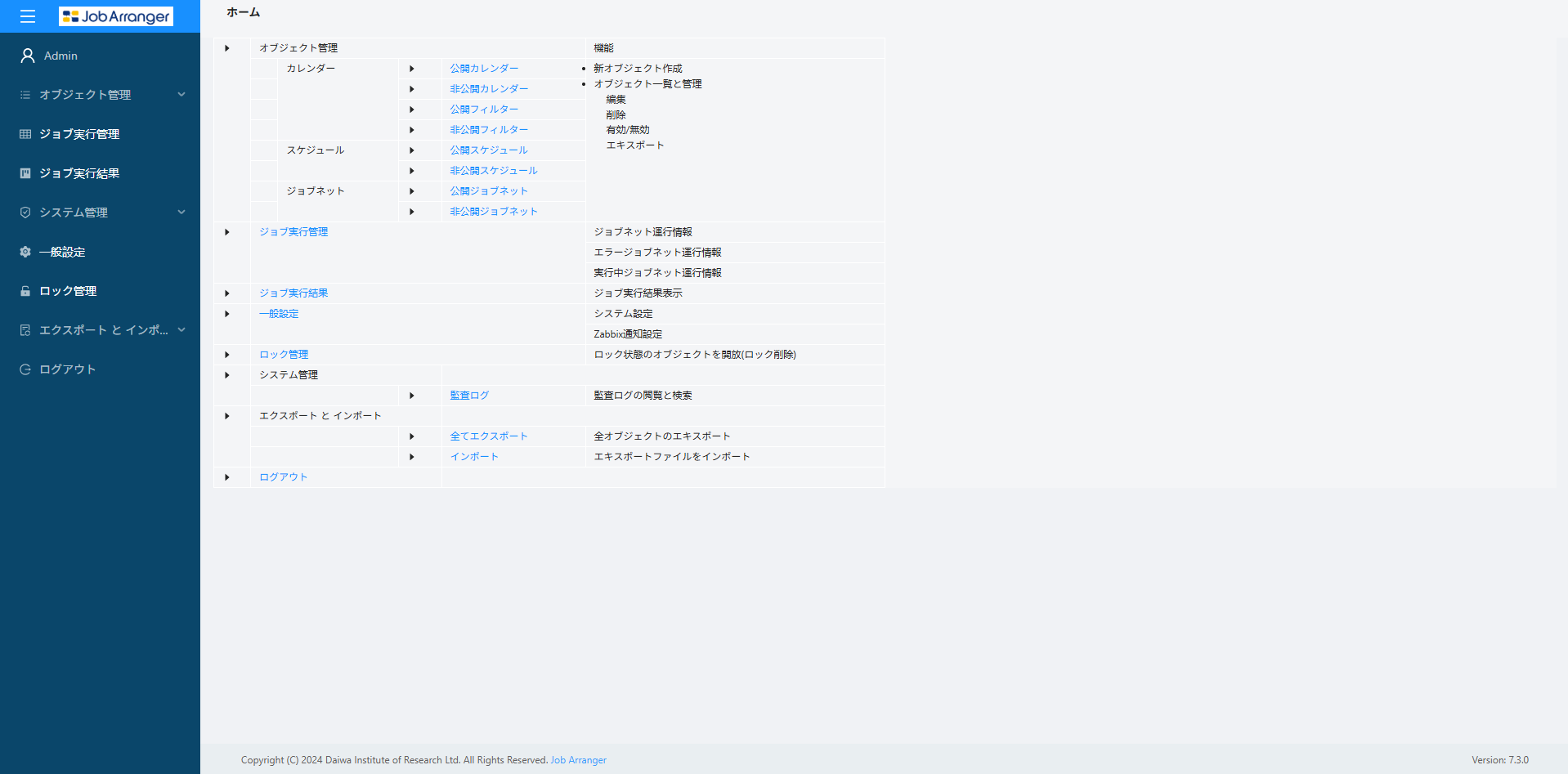Screen dimensions: 1568x774
Task: Click the arrow before 公開ジョブネット
Action: click(412, 191)
